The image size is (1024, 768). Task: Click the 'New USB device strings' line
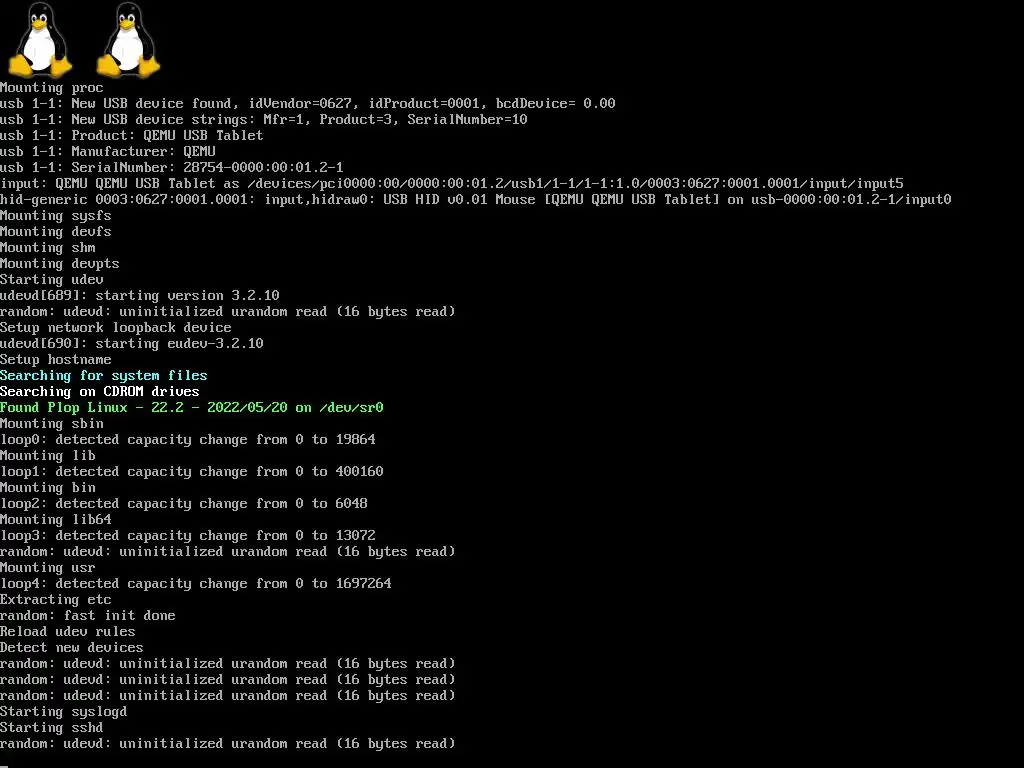coord(264,120)
